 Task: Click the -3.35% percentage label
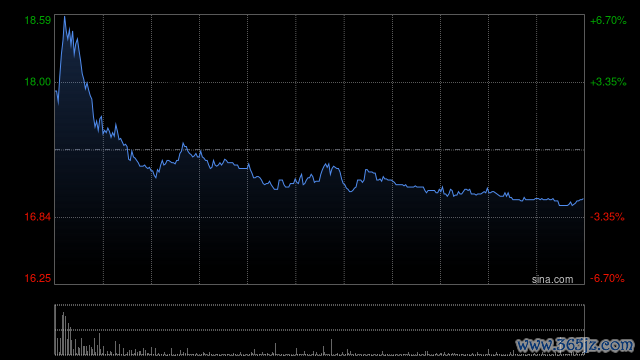click(607, 217)
